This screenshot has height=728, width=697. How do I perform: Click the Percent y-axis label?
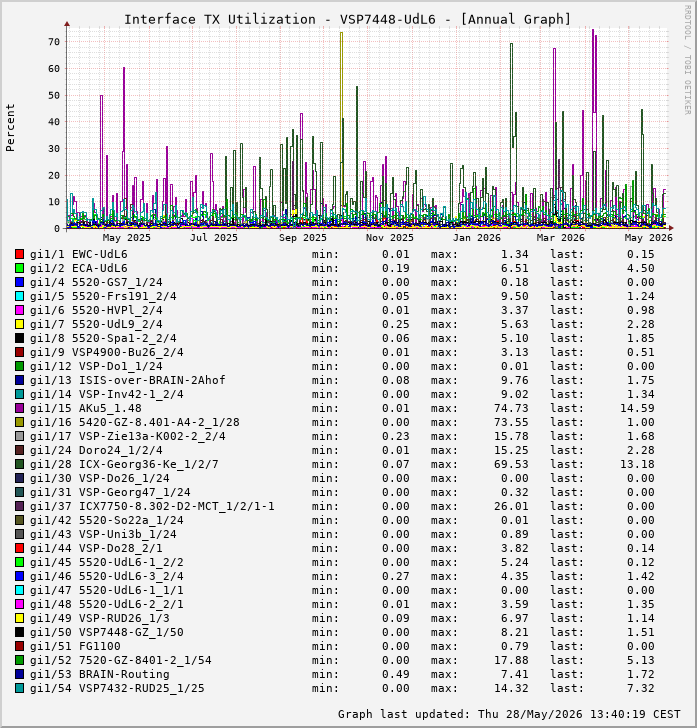(10, 128)
